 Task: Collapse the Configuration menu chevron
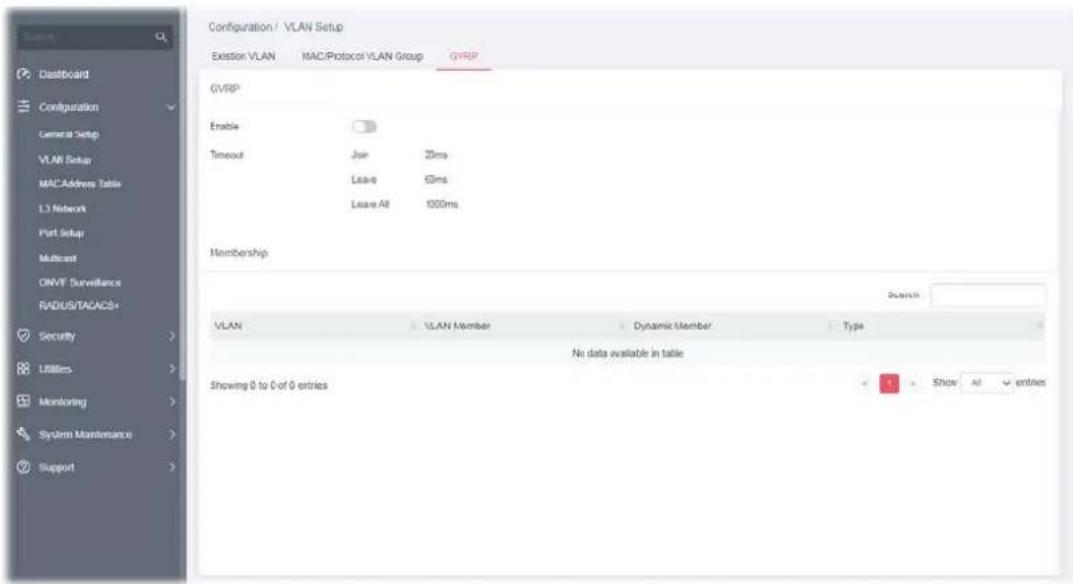pos(171,107)
